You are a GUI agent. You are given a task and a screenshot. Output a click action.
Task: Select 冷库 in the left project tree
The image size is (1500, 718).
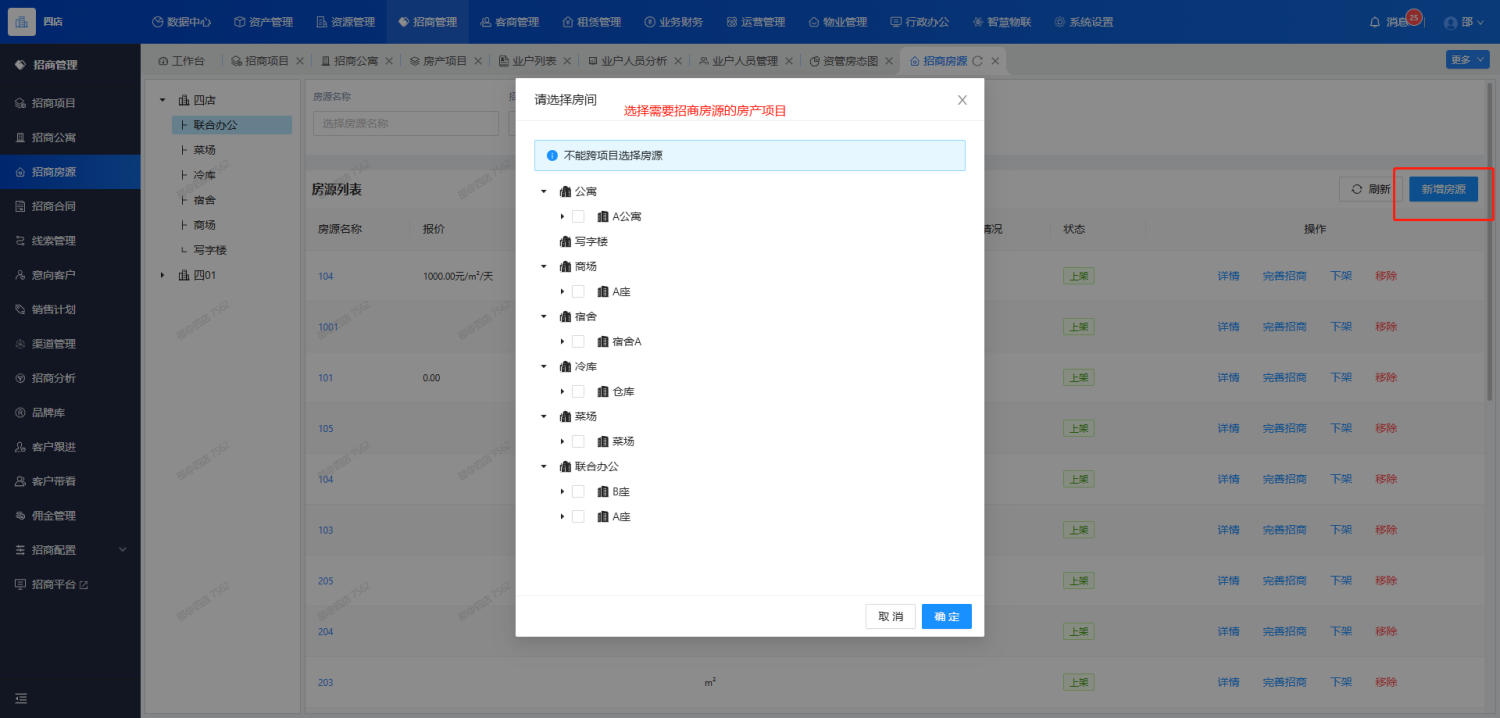[x=204, y=175]
